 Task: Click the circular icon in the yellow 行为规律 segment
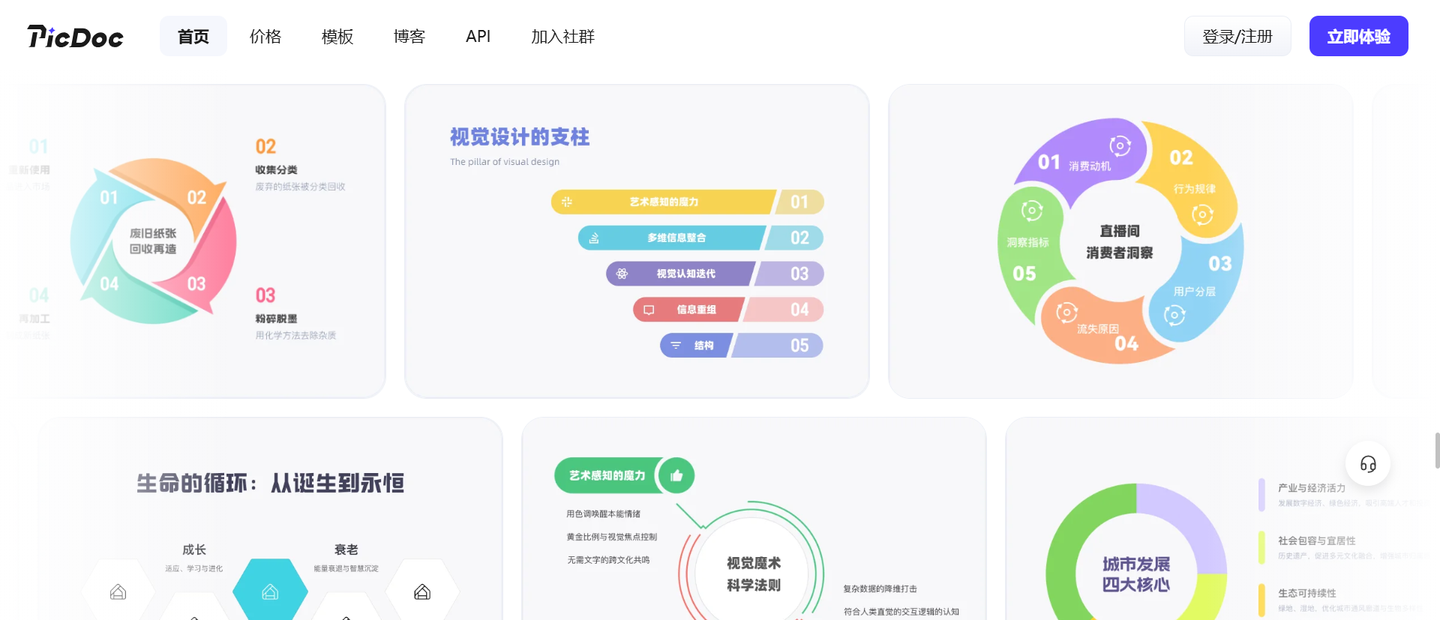tap(1203, 214)
